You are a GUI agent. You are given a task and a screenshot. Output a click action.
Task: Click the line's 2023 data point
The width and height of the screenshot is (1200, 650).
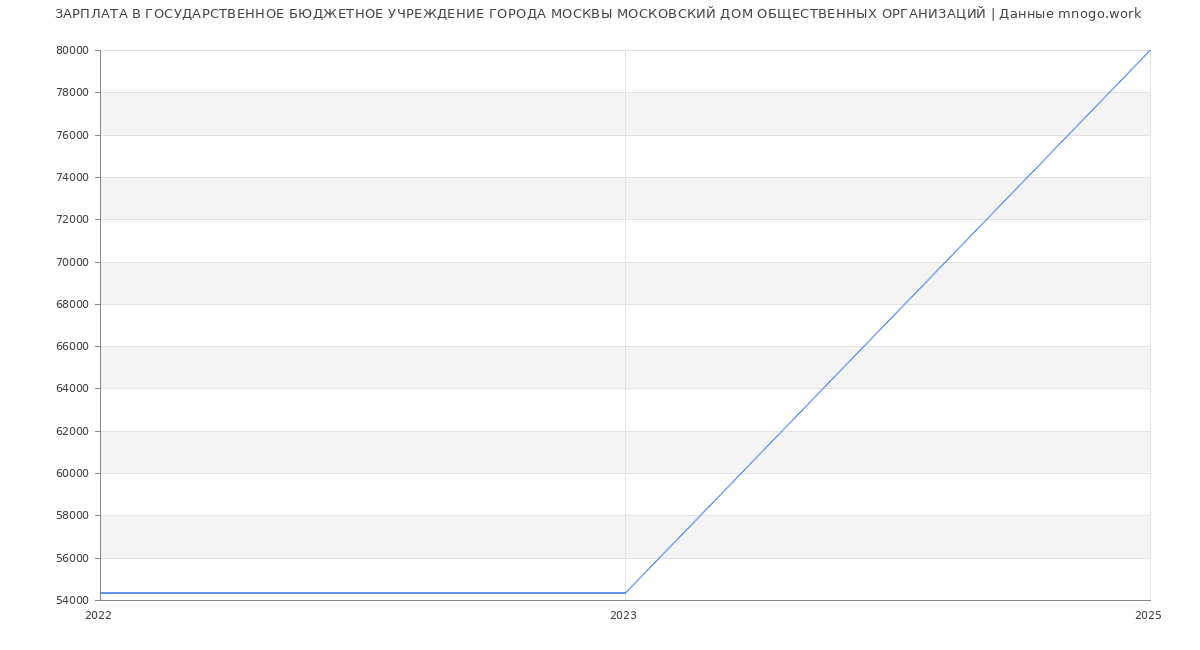(x=625, y=593)
